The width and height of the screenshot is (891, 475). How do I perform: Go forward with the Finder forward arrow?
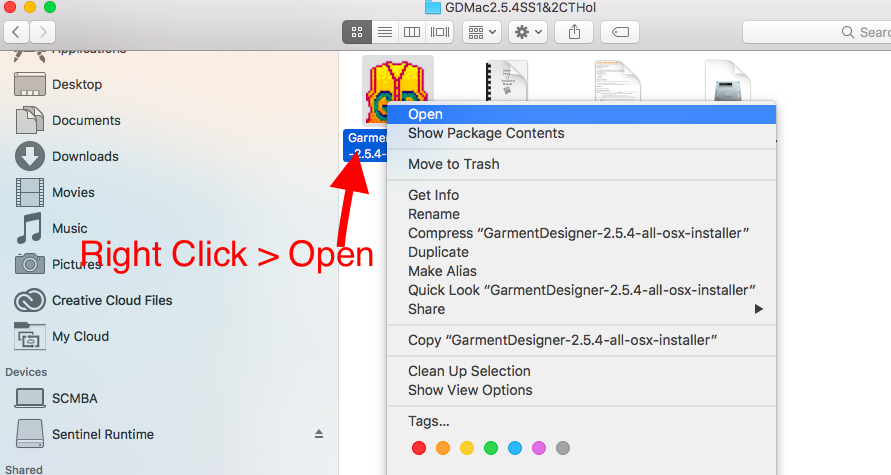coord(43,32)
